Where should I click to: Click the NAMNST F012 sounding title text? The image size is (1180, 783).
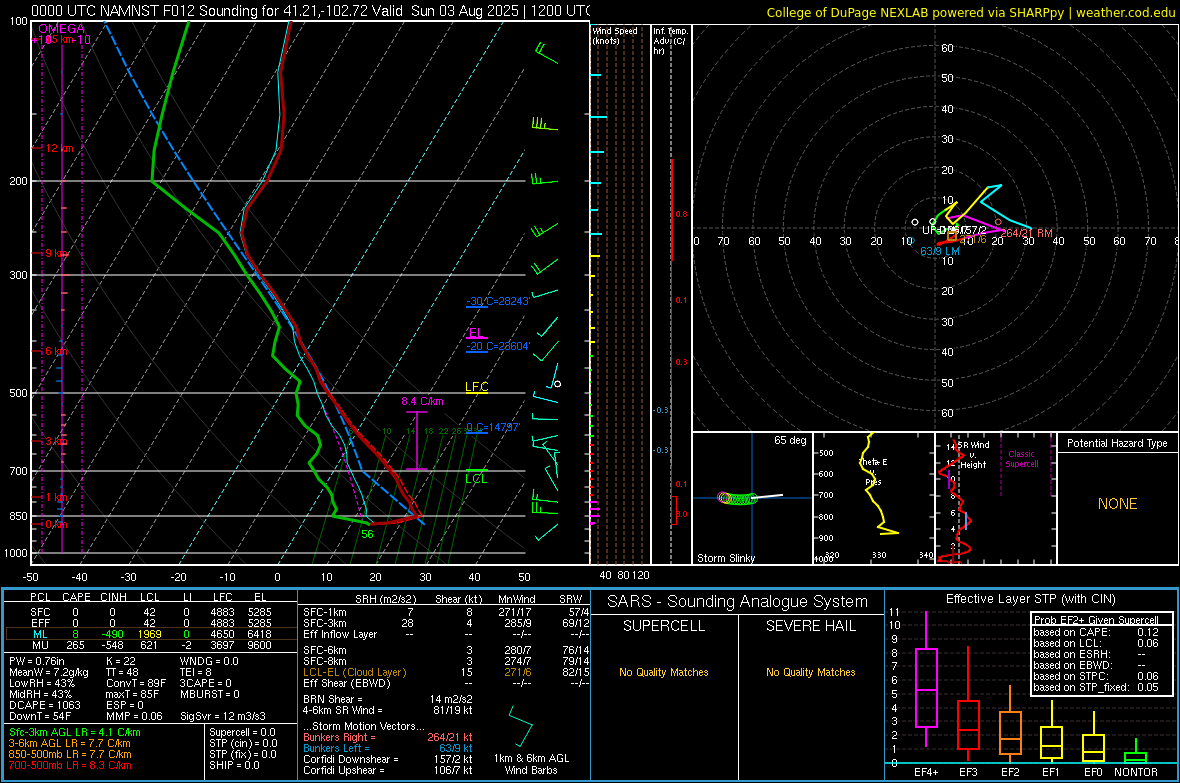(310, 11)
